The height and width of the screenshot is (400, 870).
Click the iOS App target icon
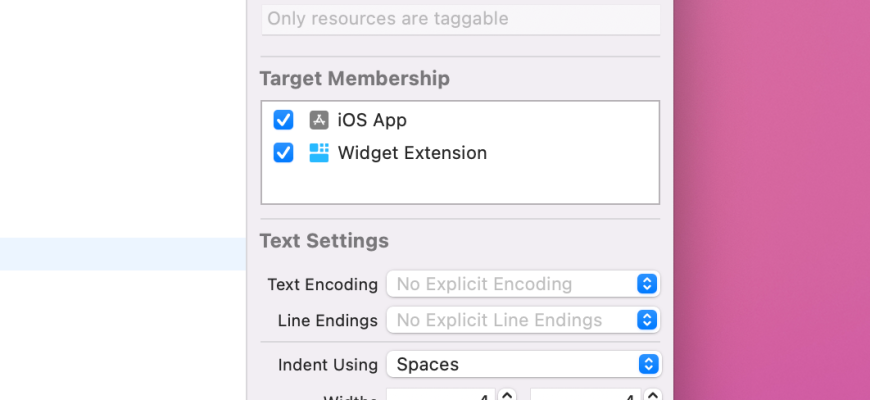tap(319, 120)
